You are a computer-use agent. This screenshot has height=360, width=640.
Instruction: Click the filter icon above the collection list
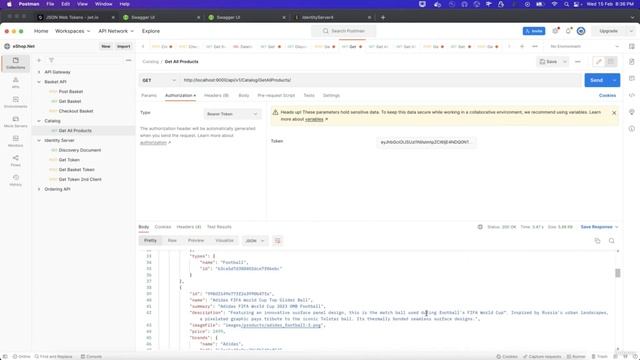(x=51, y=60)
